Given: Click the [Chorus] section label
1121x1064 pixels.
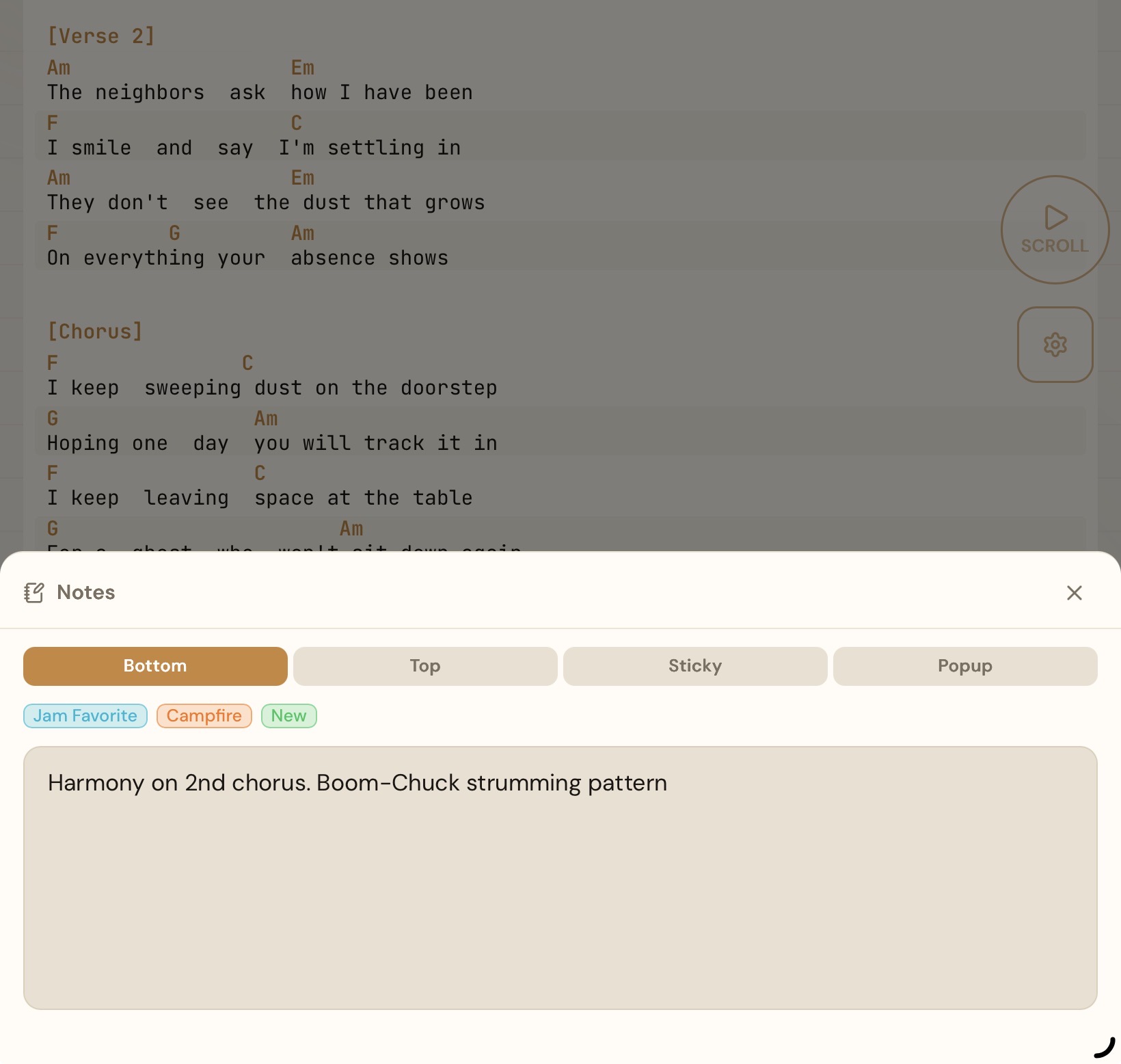Looking at the screenshot, I should click(x=95, y=331).
